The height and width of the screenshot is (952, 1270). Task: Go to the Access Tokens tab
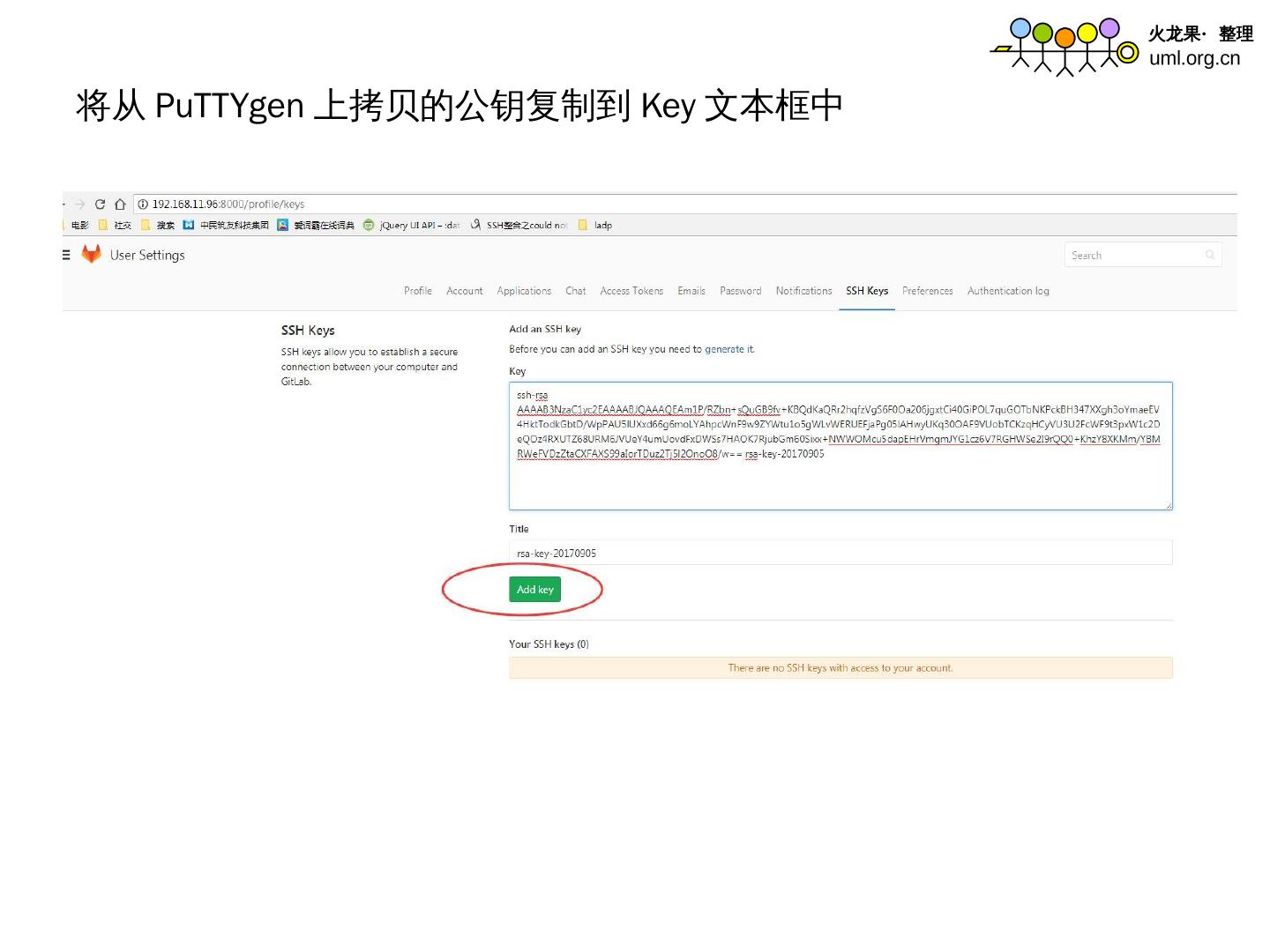pos(631,291)
